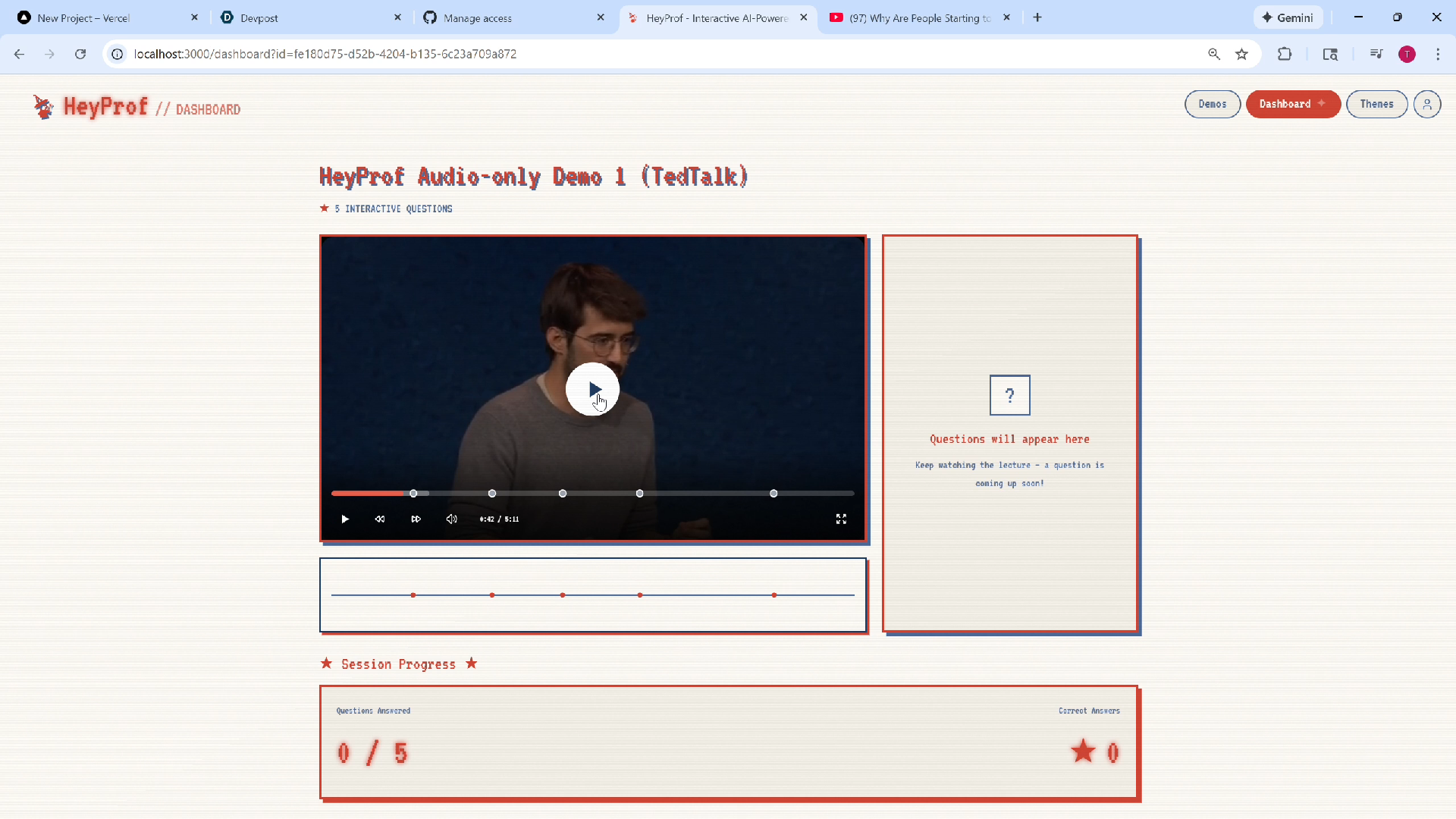Bookmark this page with the star icon

pos(1241,54)
